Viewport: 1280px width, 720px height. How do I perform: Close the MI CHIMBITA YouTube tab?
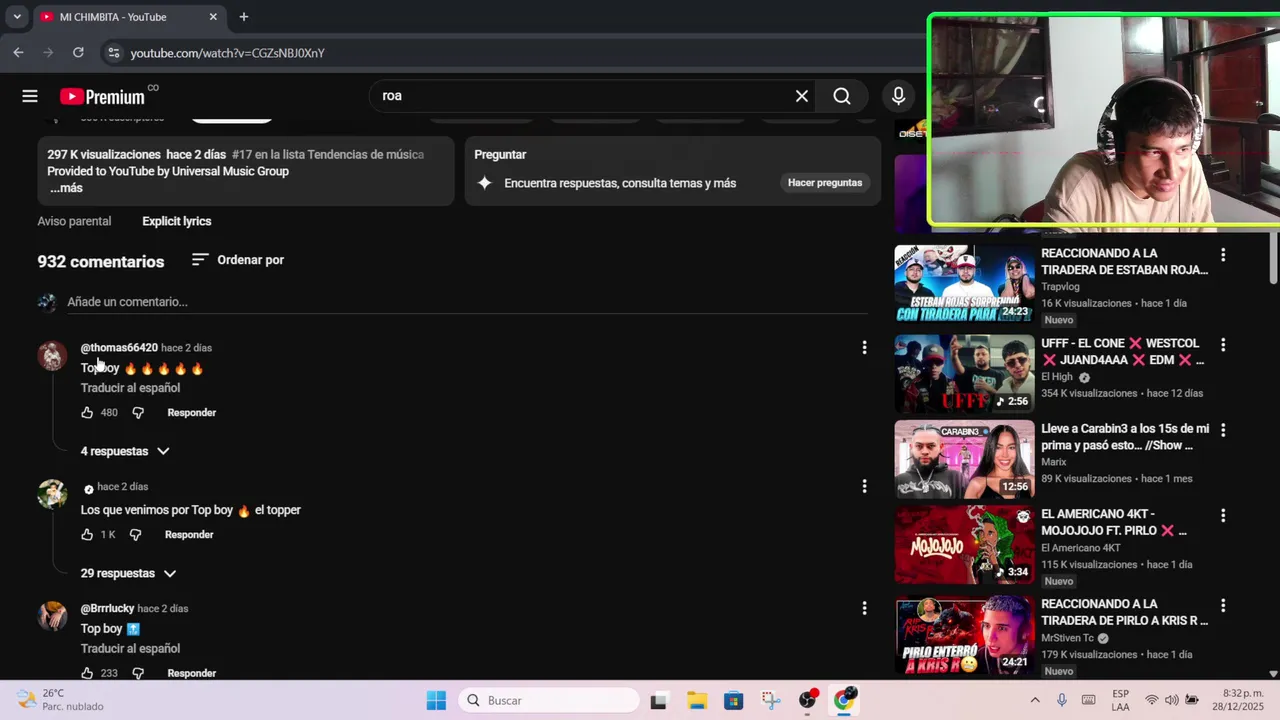pos(213,17)
